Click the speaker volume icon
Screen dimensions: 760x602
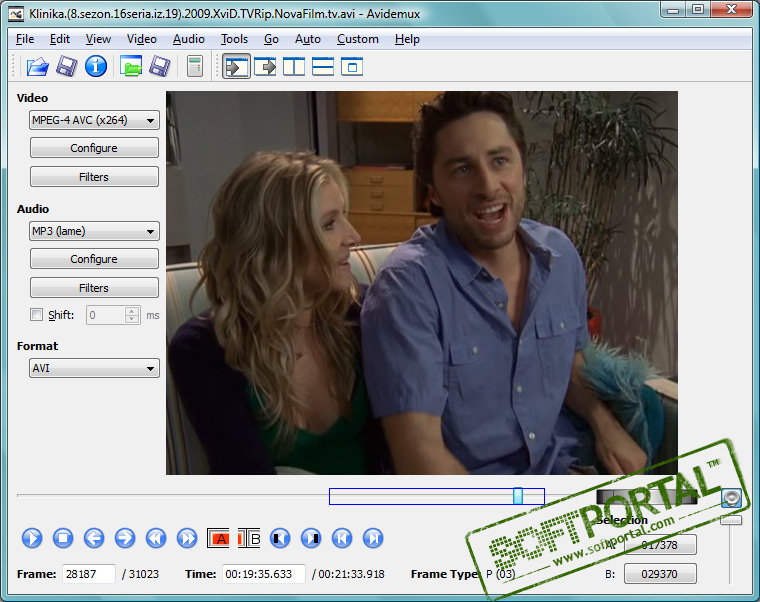pos(731,498)
